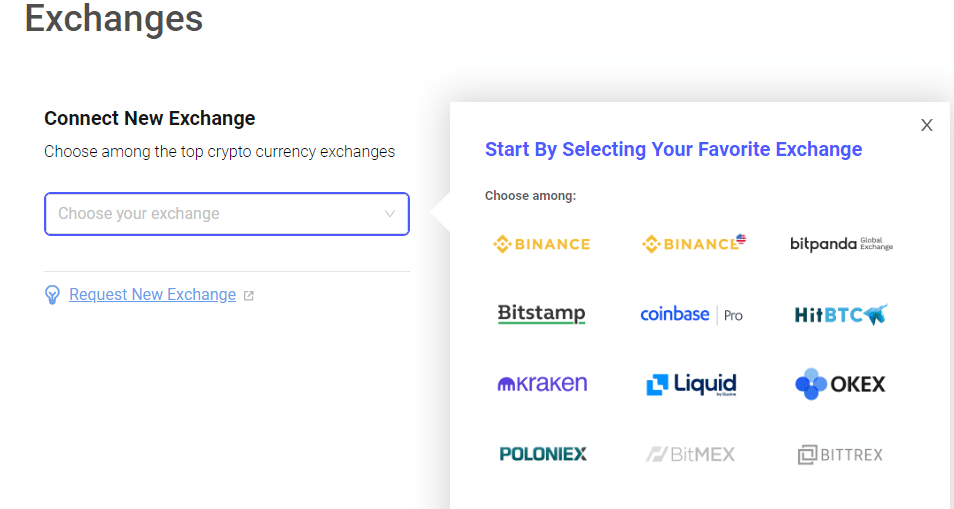
Task: Choose the OKEX exchange logo
Action: [x=840, y=384]
